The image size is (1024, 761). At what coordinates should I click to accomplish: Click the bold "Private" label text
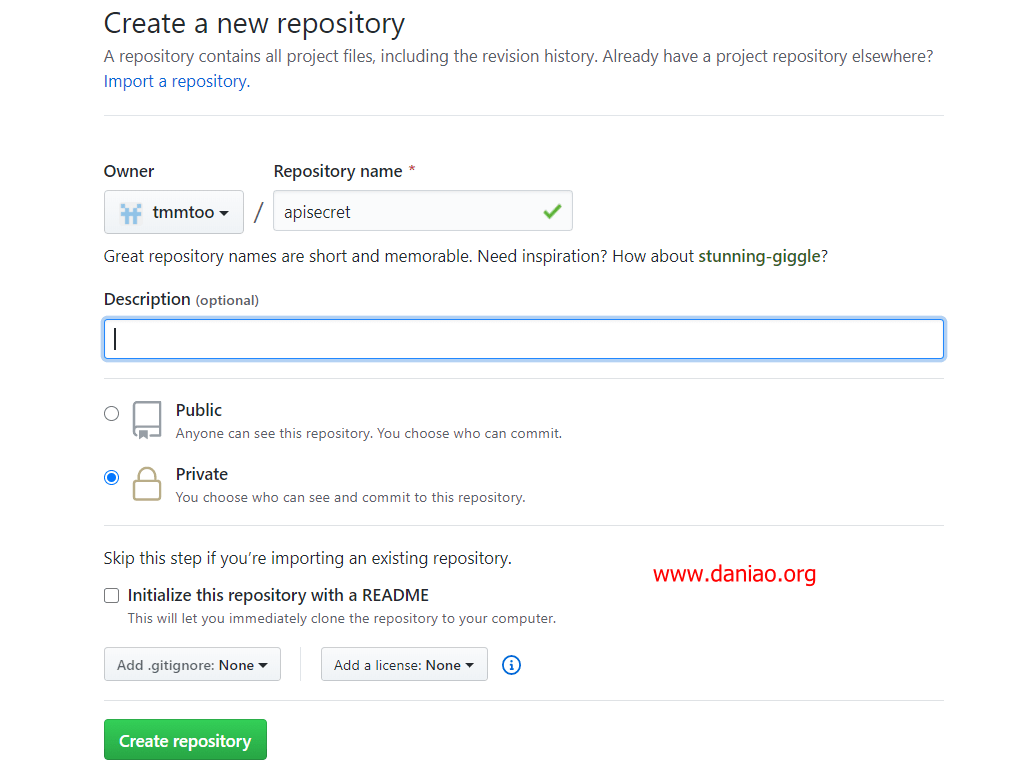point(202,474)
